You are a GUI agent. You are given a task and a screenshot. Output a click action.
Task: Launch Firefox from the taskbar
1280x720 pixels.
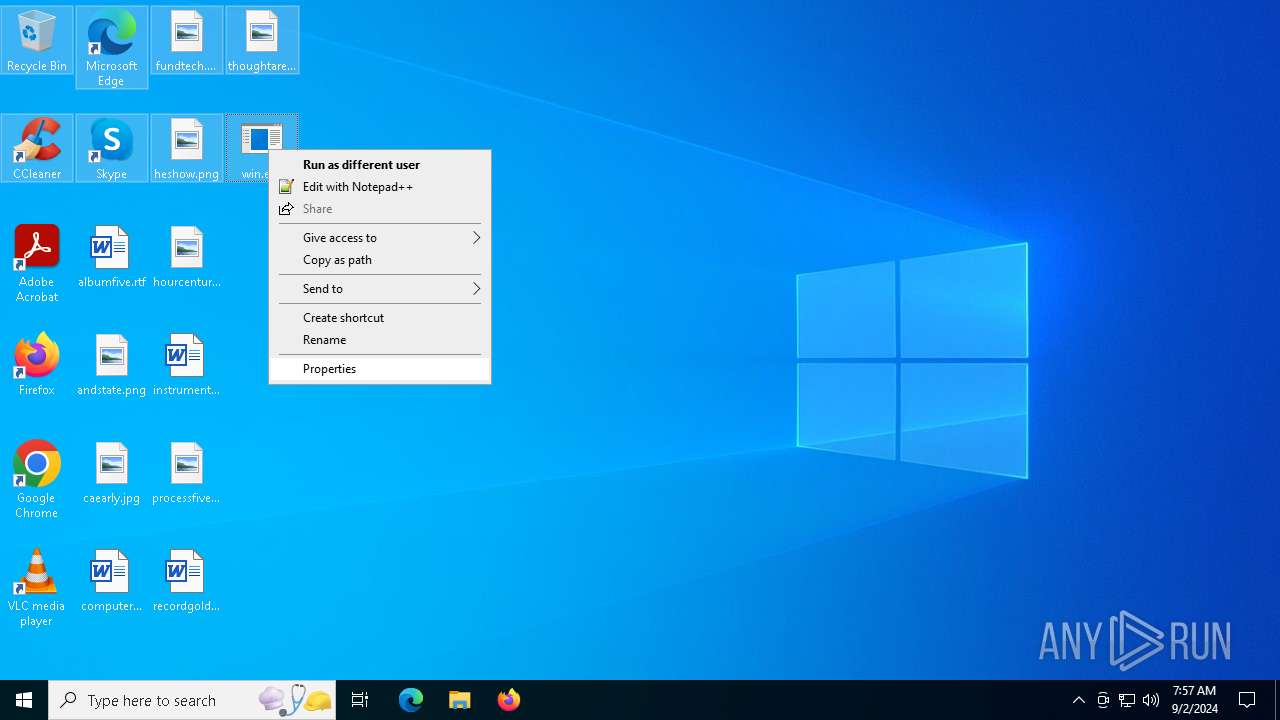[509, 700]
